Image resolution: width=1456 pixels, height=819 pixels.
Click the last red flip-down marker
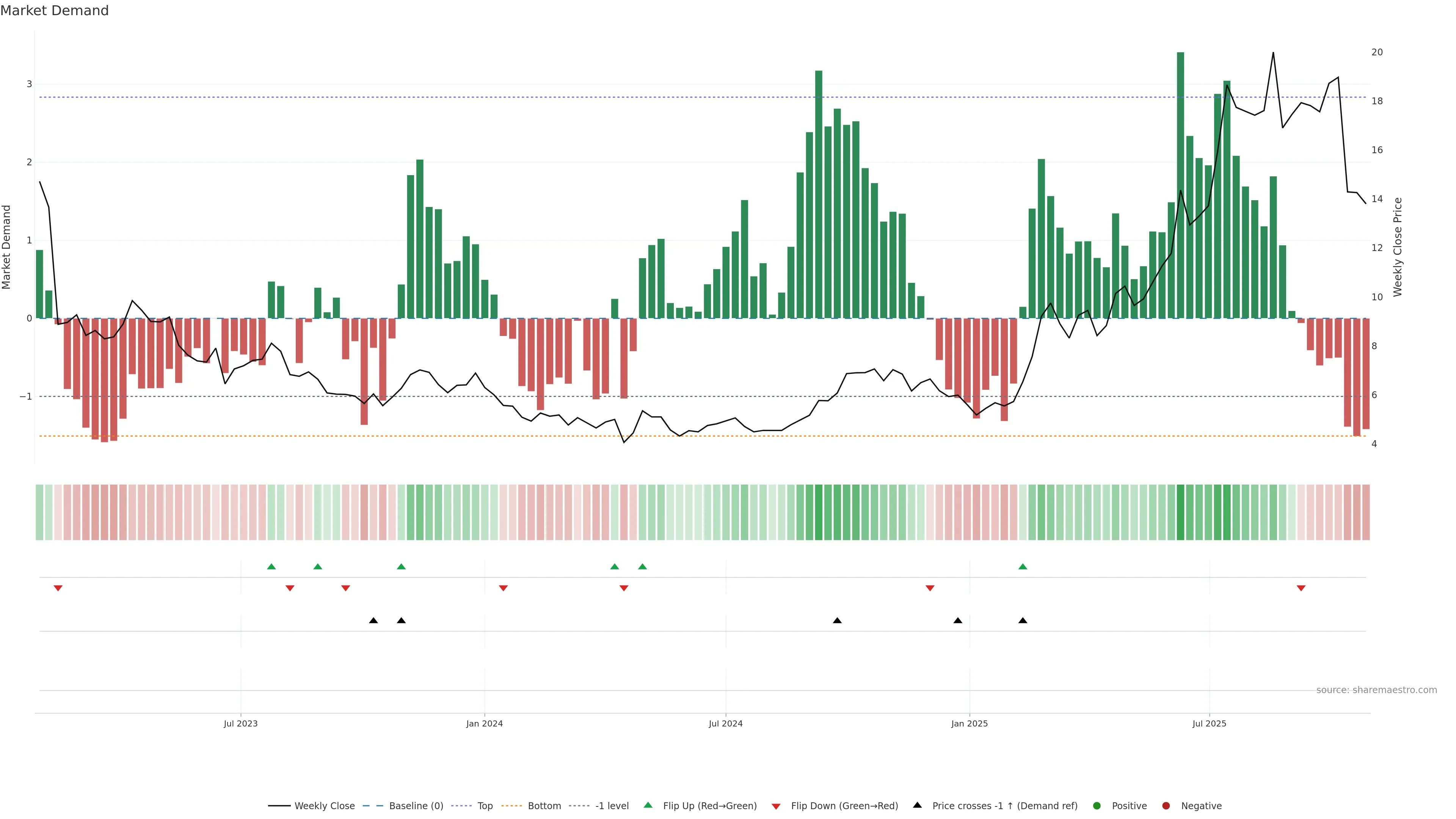click(1301, 588)
